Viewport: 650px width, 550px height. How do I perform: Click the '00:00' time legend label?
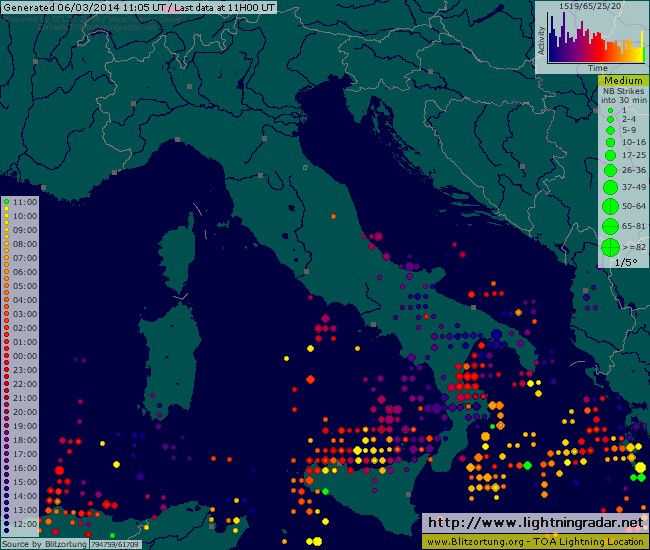point(25,356)
